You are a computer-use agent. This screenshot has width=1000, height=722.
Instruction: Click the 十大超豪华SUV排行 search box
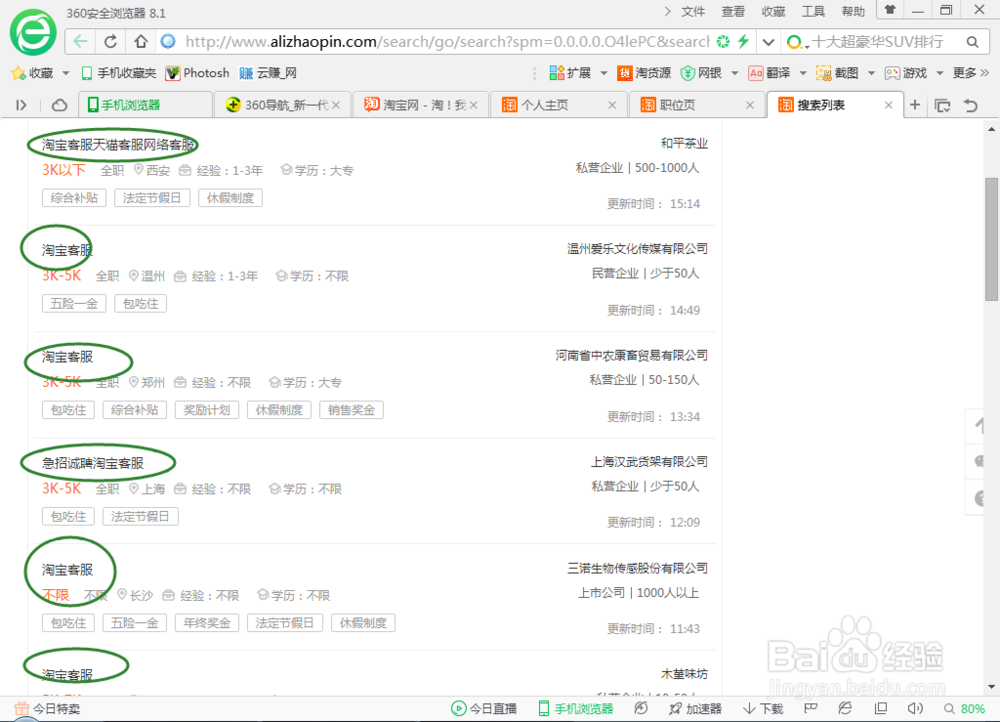(877, 42)
